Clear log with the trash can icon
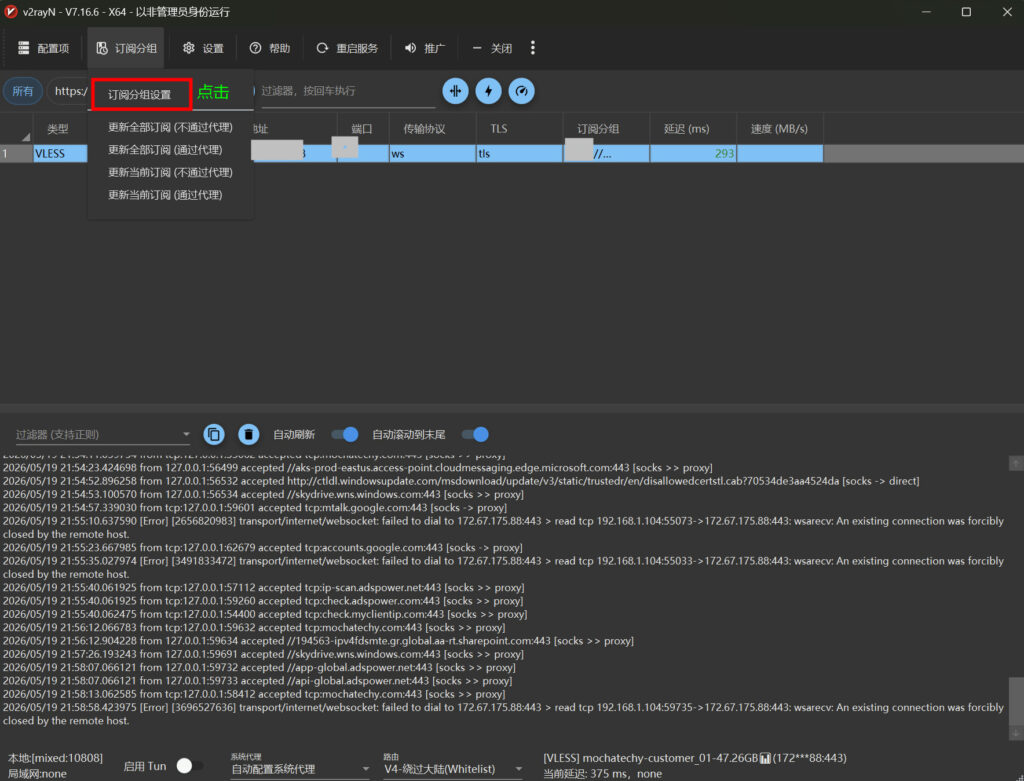 248,434
